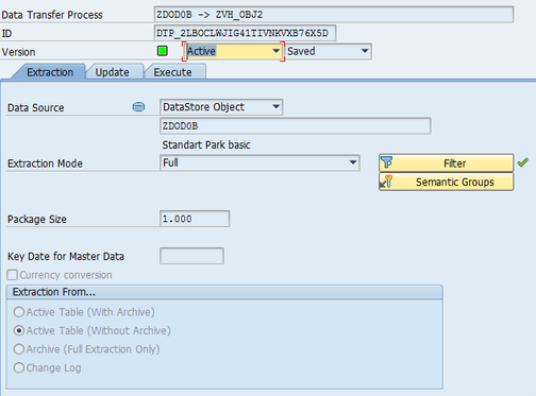Enable the Currency conversion checkbox

[x=12, y=275]
